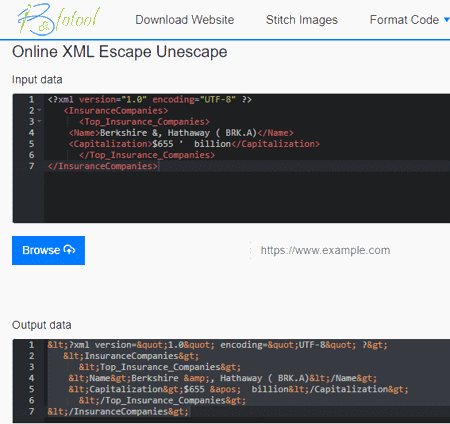The image size is (450, 424).
Task: Click output line &lt;/InsuranceCompanies&gt;
Action: (x=118, y=411)
